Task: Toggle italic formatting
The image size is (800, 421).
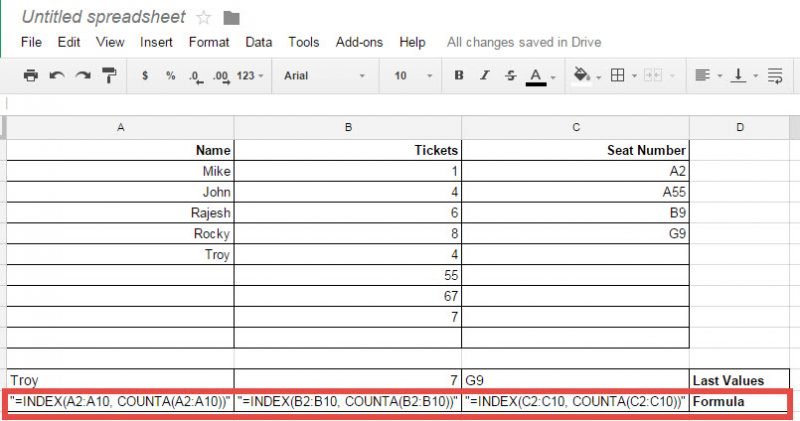Action: 484,76
